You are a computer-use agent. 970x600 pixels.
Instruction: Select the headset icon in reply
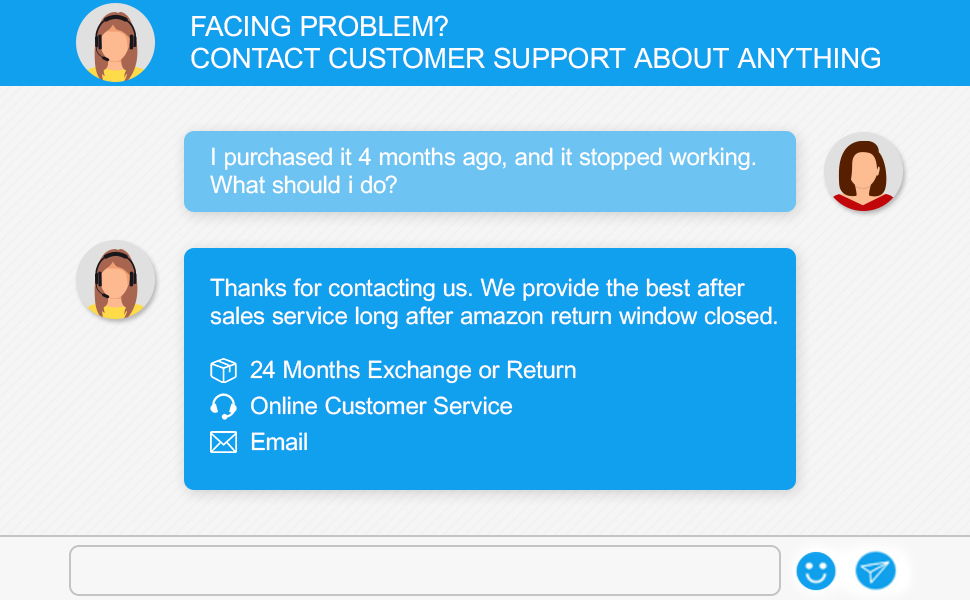[223, 406]
